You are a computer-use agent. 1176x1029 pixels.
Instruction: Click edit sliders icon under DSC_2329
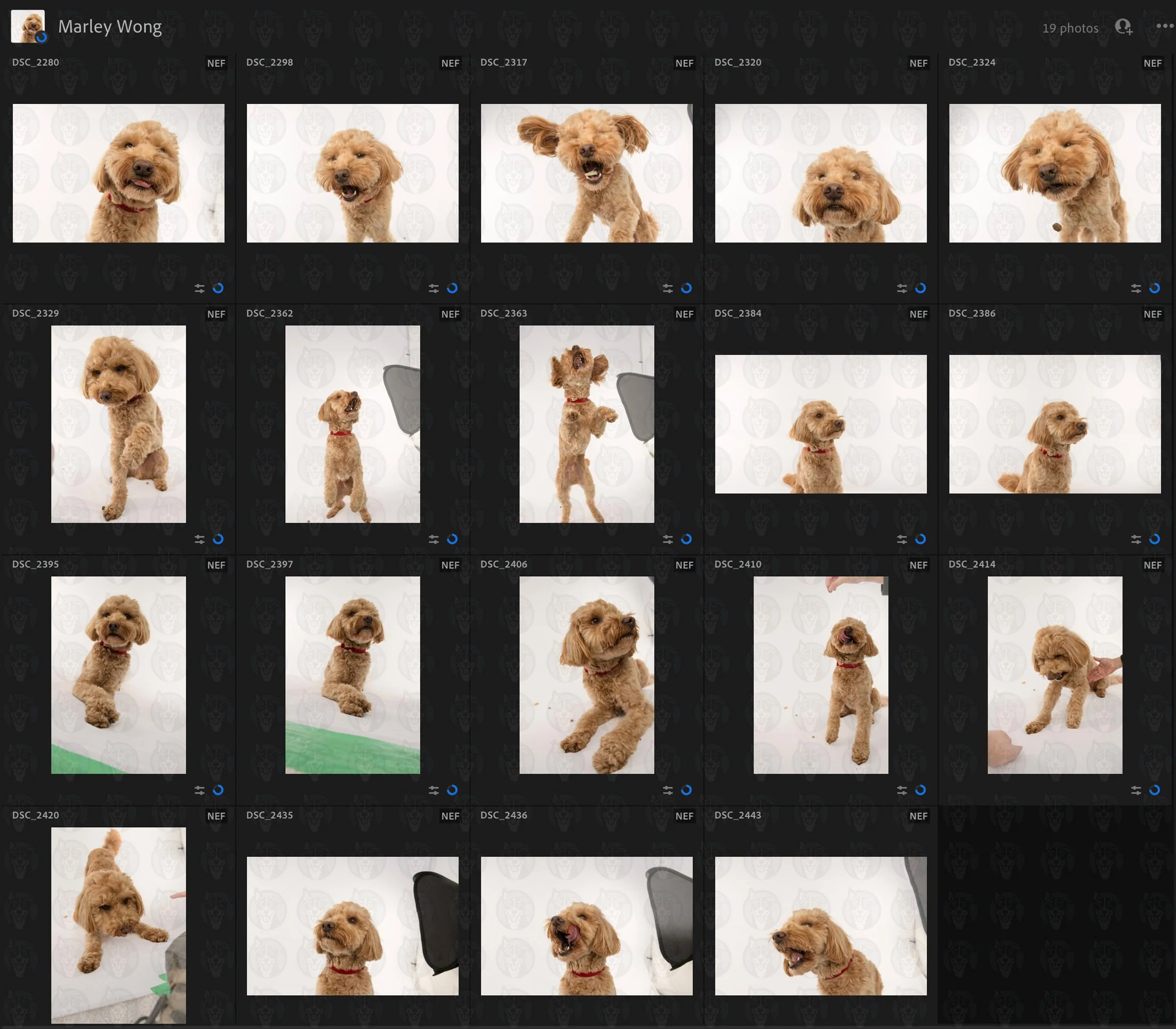[x=199, y=539]
